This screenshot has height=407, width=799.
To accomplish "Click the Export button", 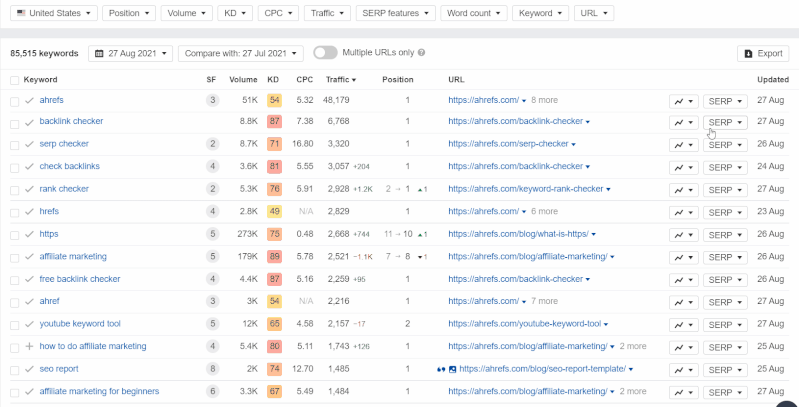I will 762,53.
